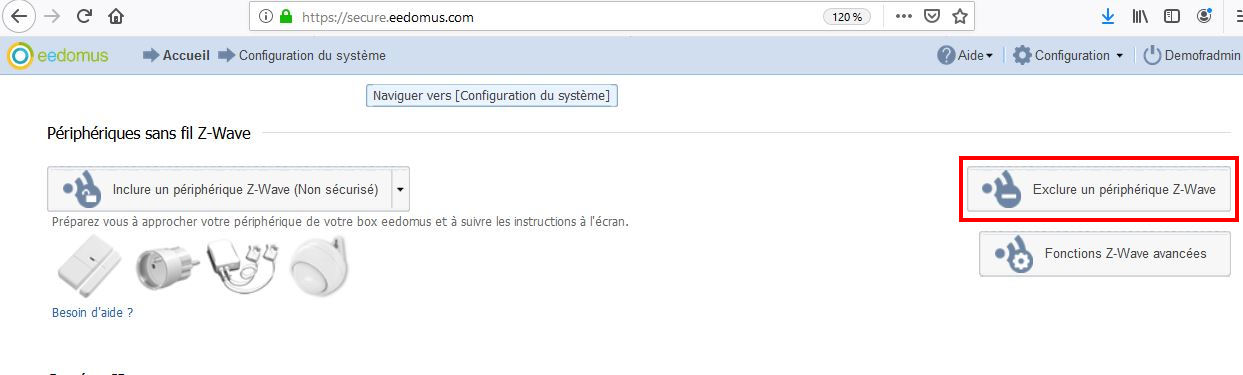This screenshot has height=375, width=1243.
Task: Open the Firefox library icon
Action: (x=1140, y=16)
